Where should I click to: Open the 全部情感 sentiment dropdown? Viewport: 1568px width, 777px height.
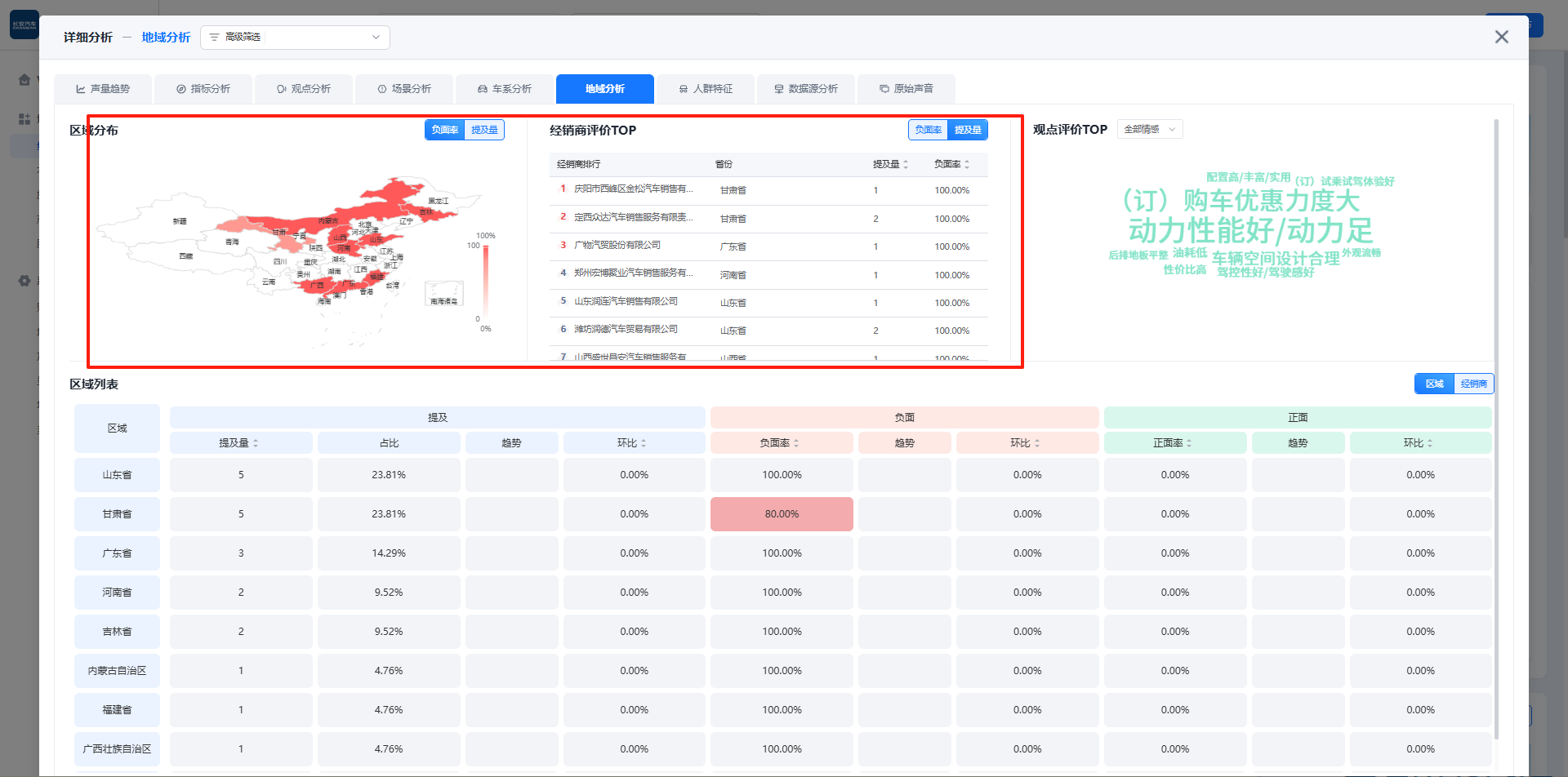(1149, 130)
